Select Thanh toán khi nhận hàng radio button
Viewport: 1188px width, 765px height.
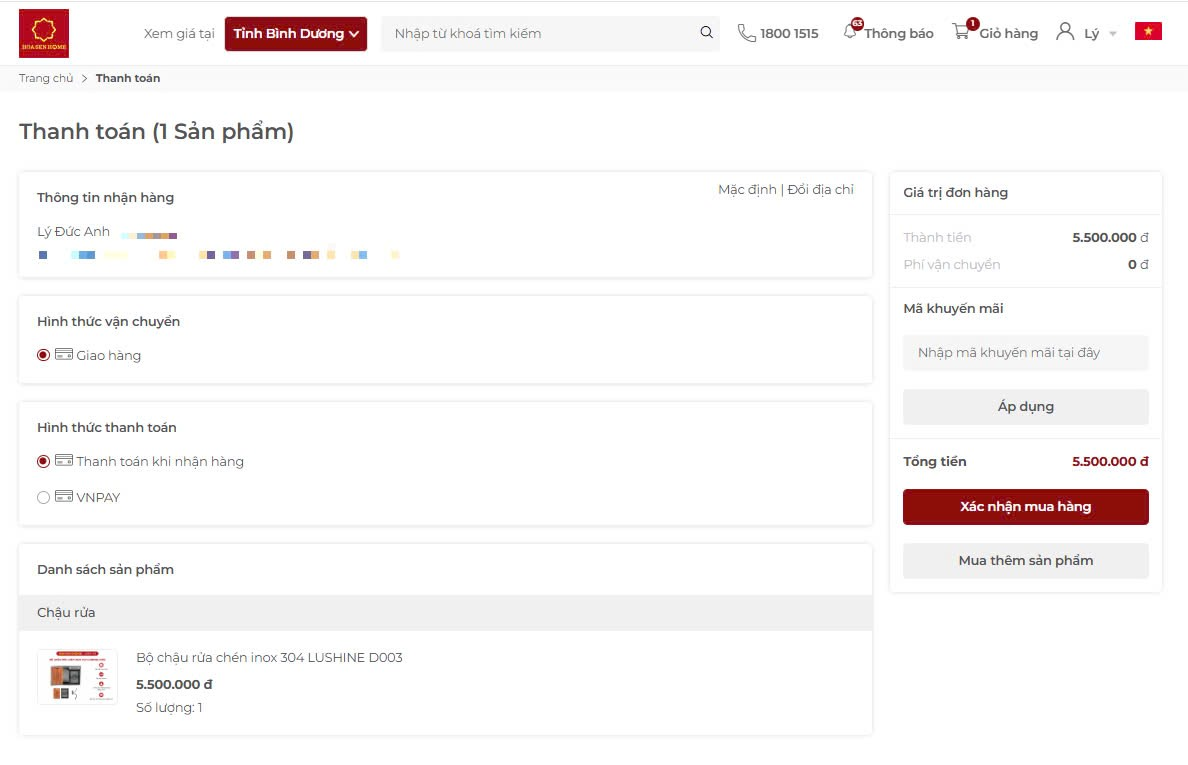tap(43, 461)
